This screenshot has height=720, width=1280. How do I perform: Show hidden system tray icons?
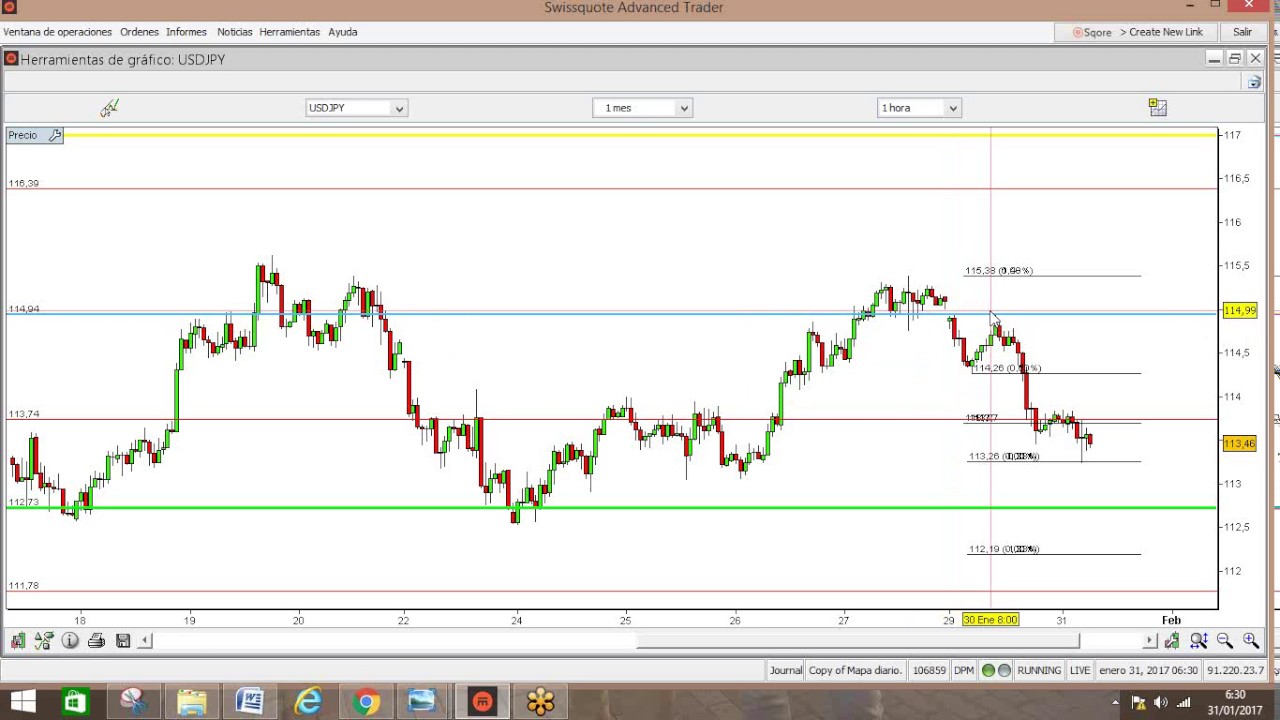point(1115,702)
